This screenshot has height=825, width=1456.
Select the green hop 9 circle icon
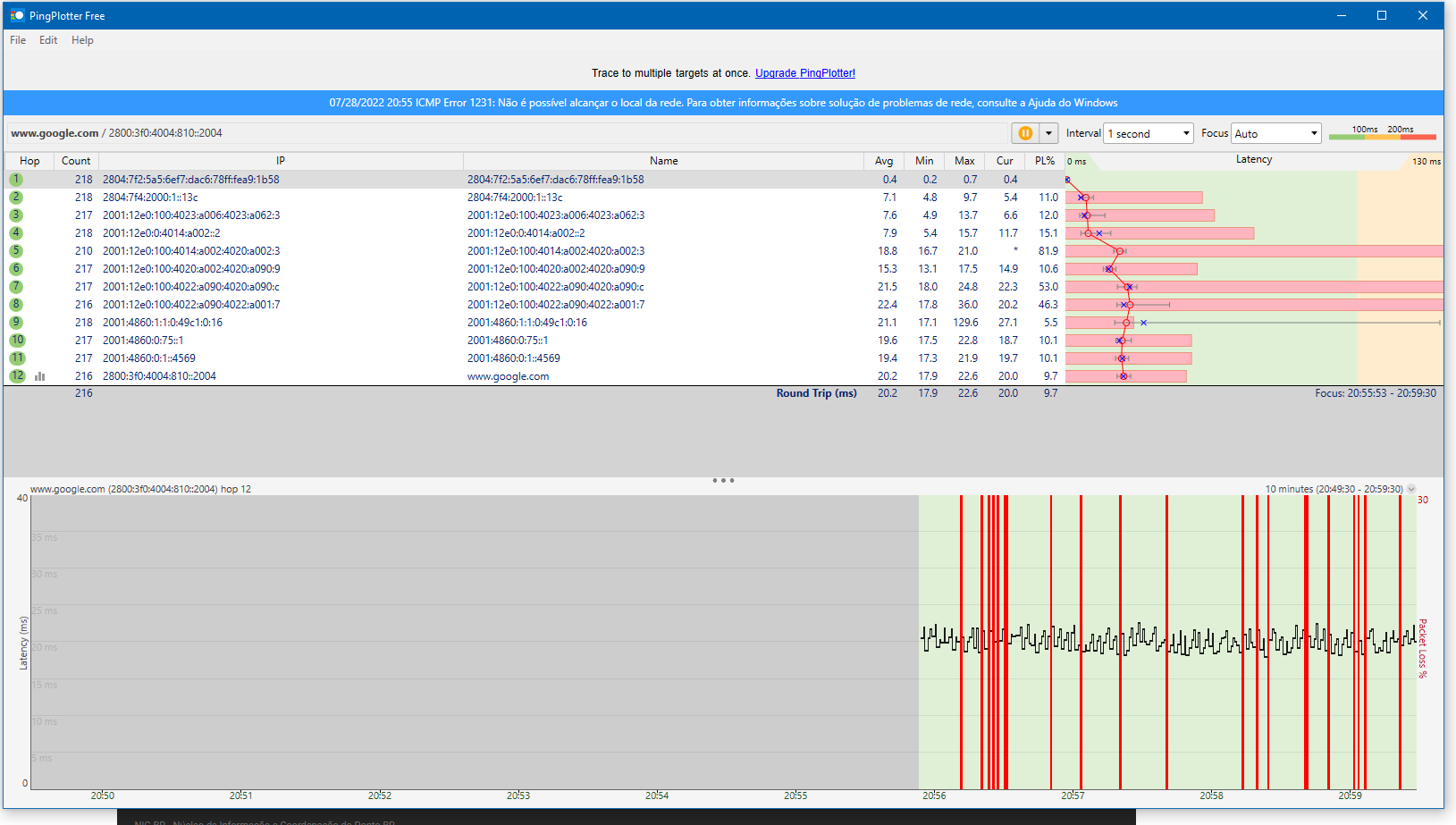coord(16,323)
